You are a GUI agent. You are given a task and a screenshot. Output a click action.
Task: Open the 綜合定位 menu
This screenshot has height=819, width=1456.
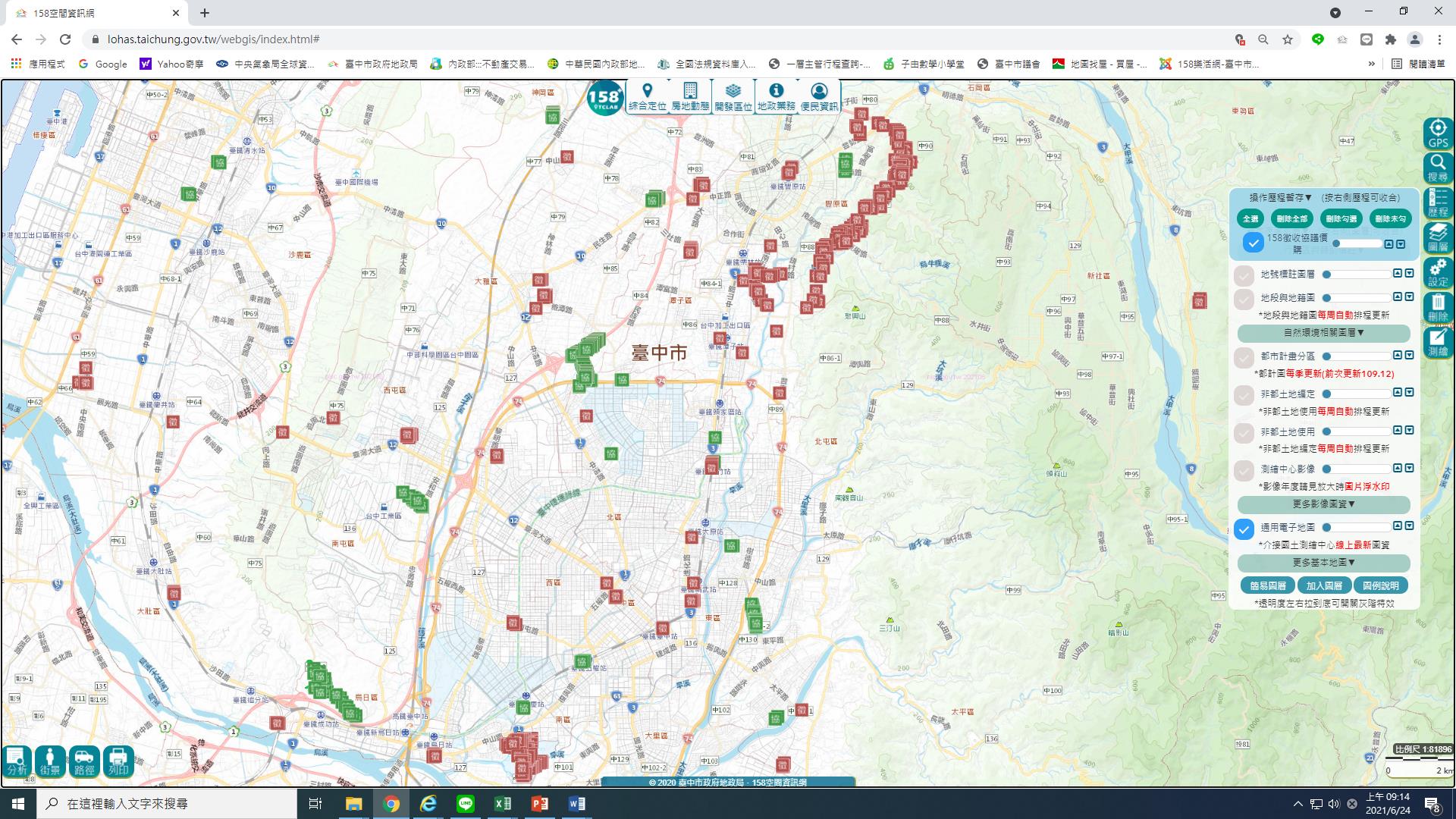(x=647, y=97)
